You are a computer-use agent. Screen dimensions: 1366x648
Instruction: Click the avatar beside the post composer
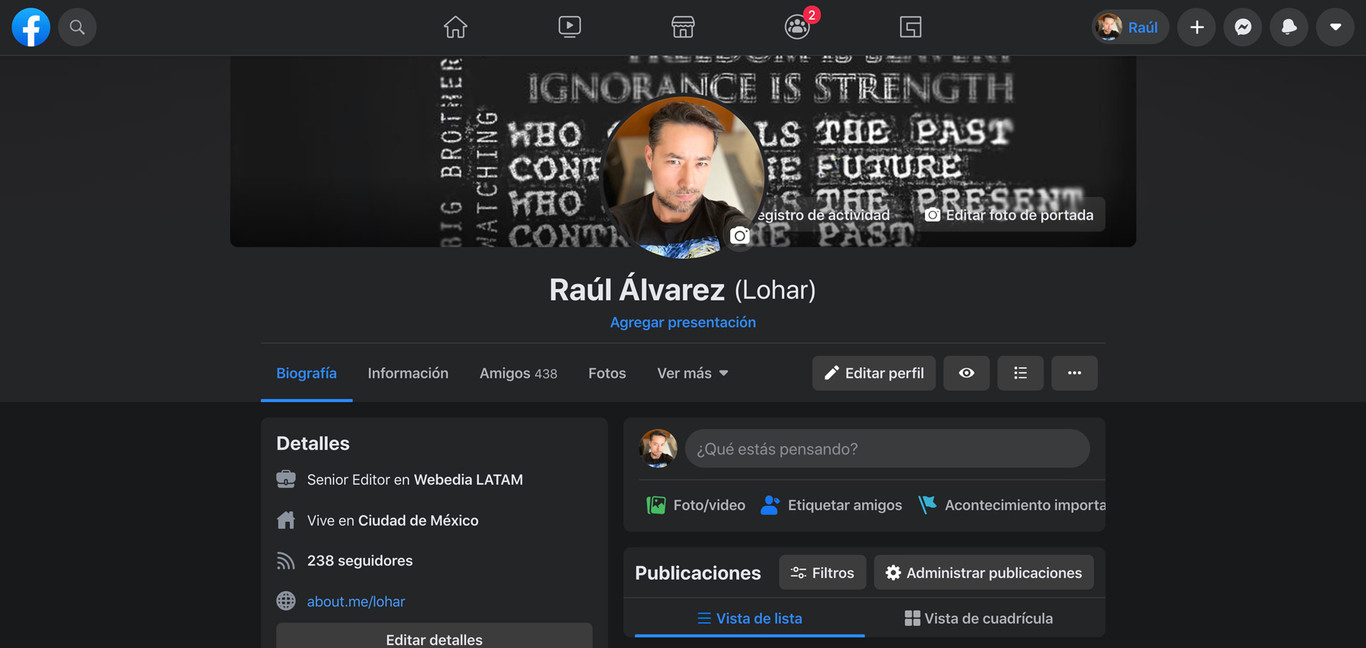coord(658,449)
